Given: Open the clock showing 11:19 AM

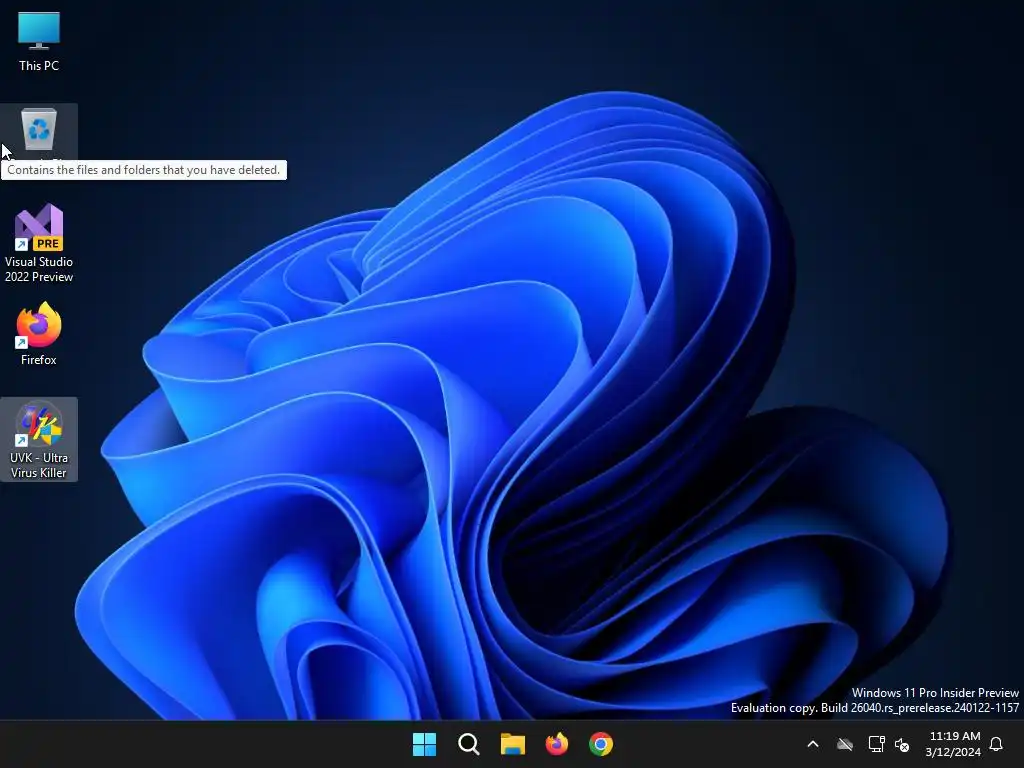Looking at the screenshot, I should coord(953,744).
